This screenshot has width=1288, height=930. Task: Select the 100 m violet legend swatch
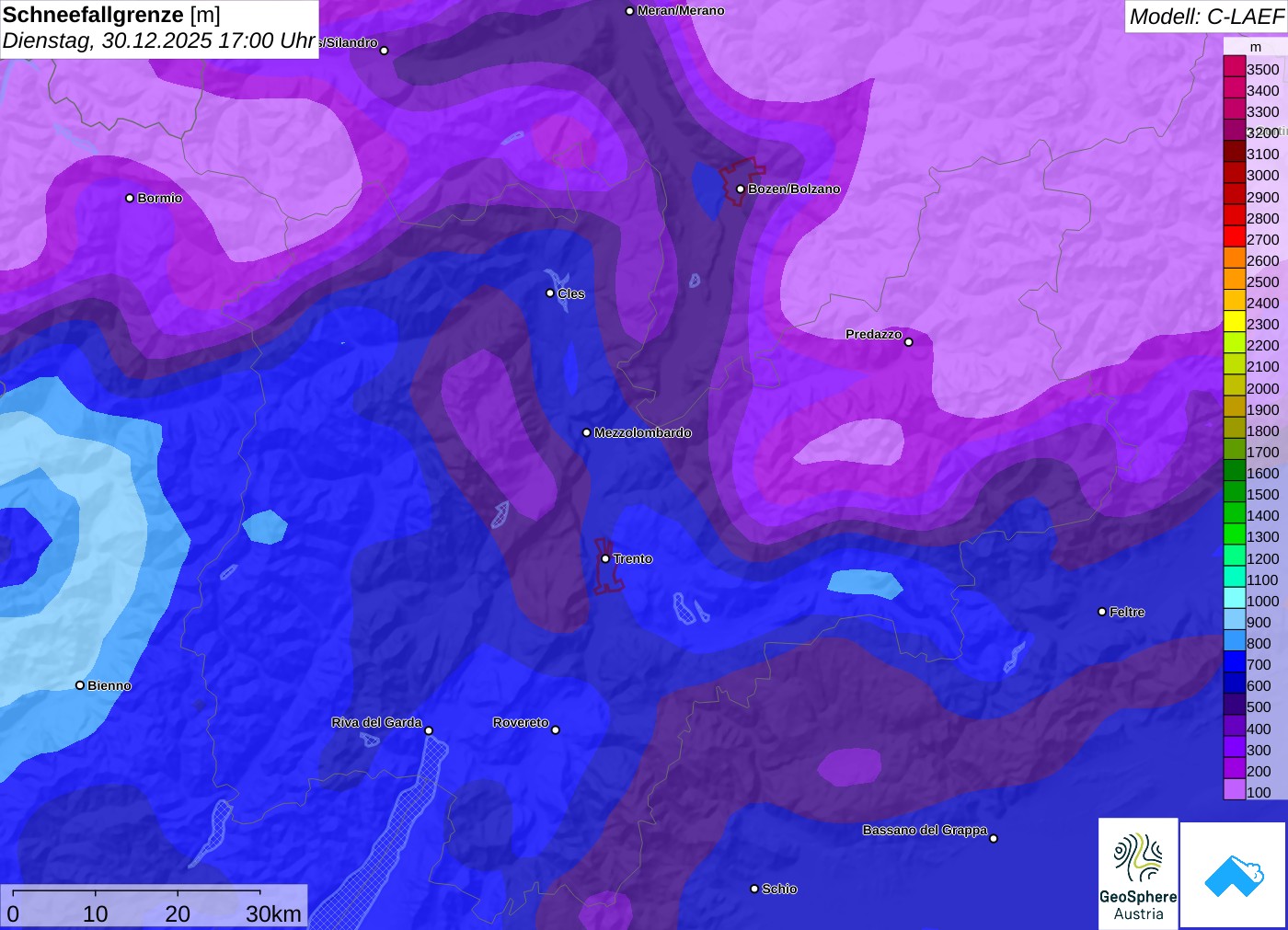[x=1235, y=789]
